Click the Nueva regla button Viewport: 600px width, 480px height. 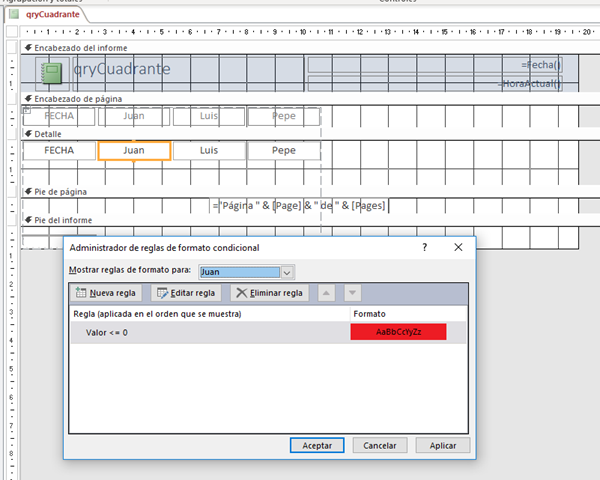tap(106, 293)
